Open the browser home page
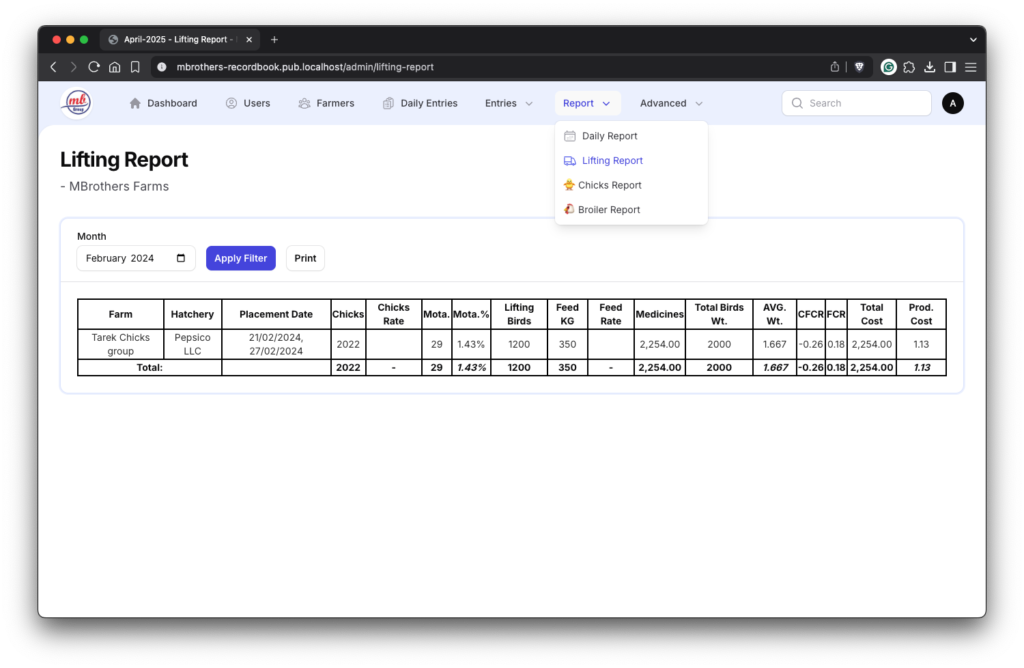The height and width of the screenshot is (668, 1024). click(x=114, y=67)
